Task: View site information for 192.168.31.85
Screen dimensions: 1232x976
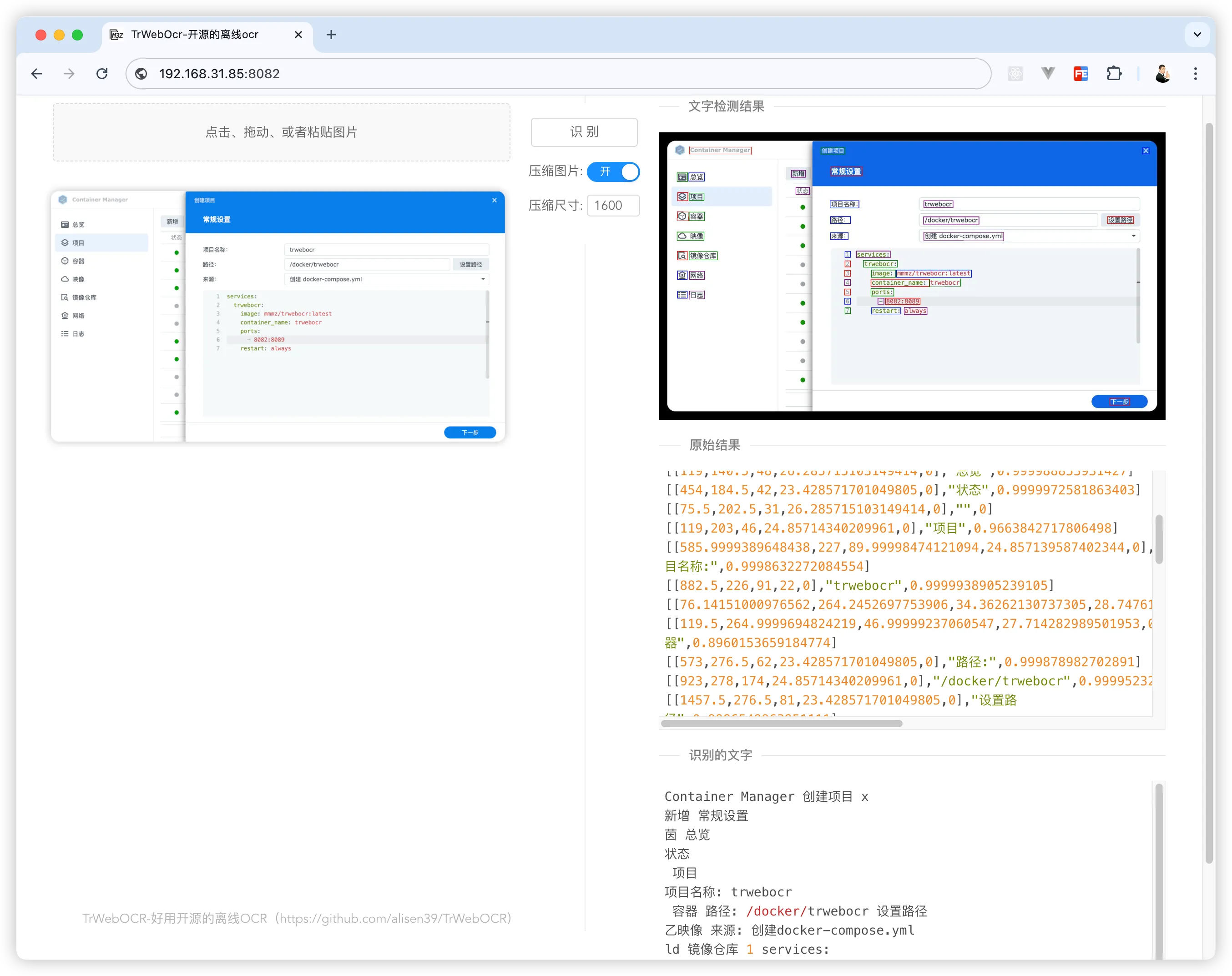Action: [141, 74]
